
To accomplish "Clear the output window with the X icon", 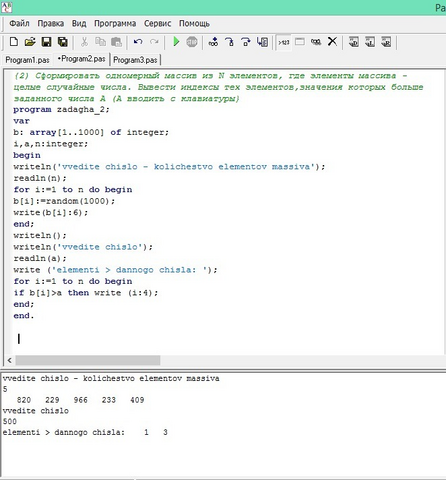I will point(332,42).
